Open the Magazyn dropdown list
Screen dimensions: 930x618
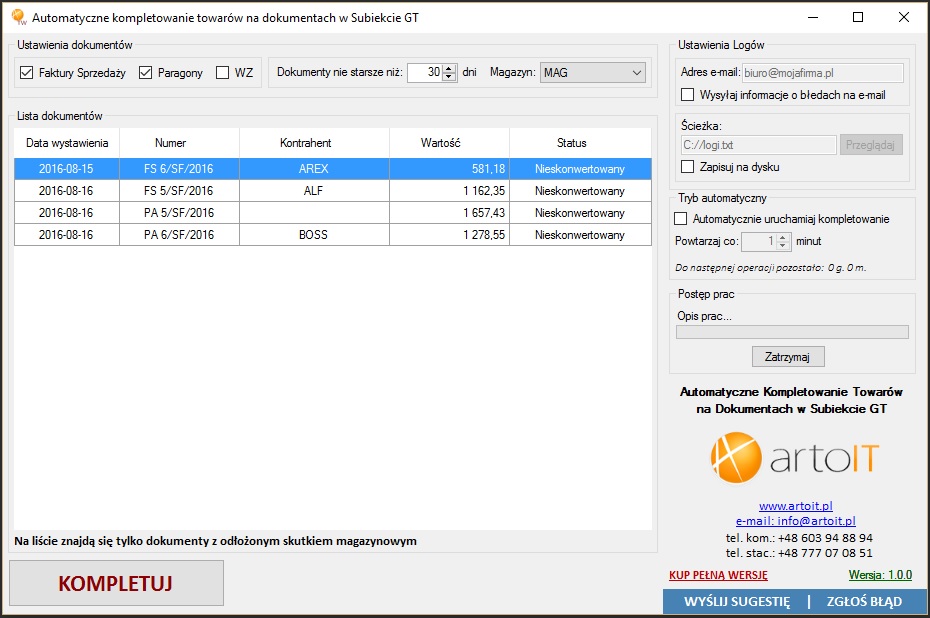[x=637, y=73]
